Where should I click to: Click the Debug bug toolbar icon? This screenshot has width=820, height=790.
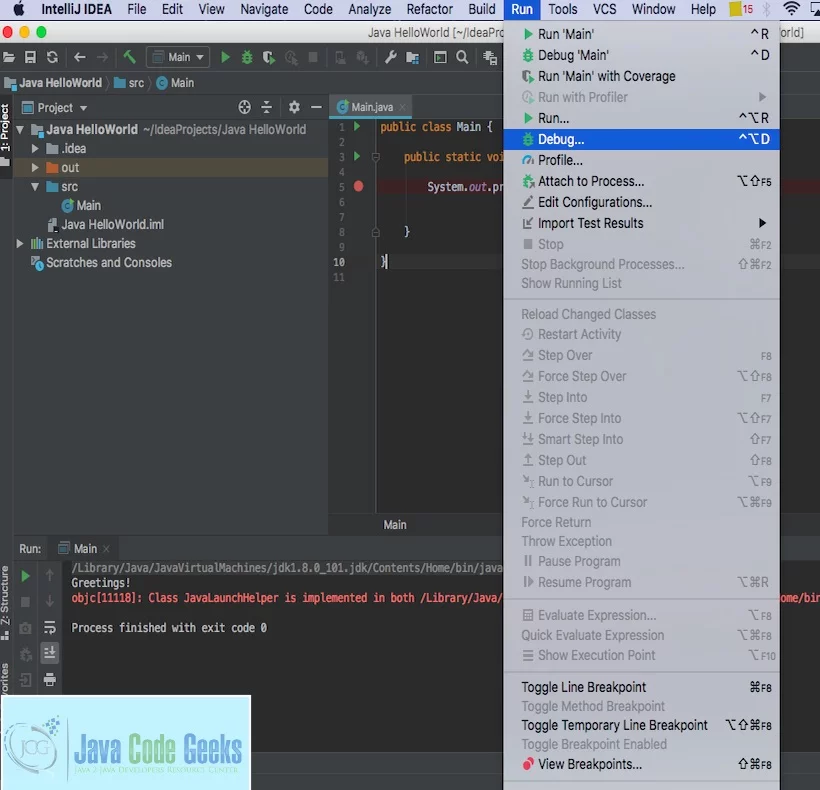(x=247, y=57)
